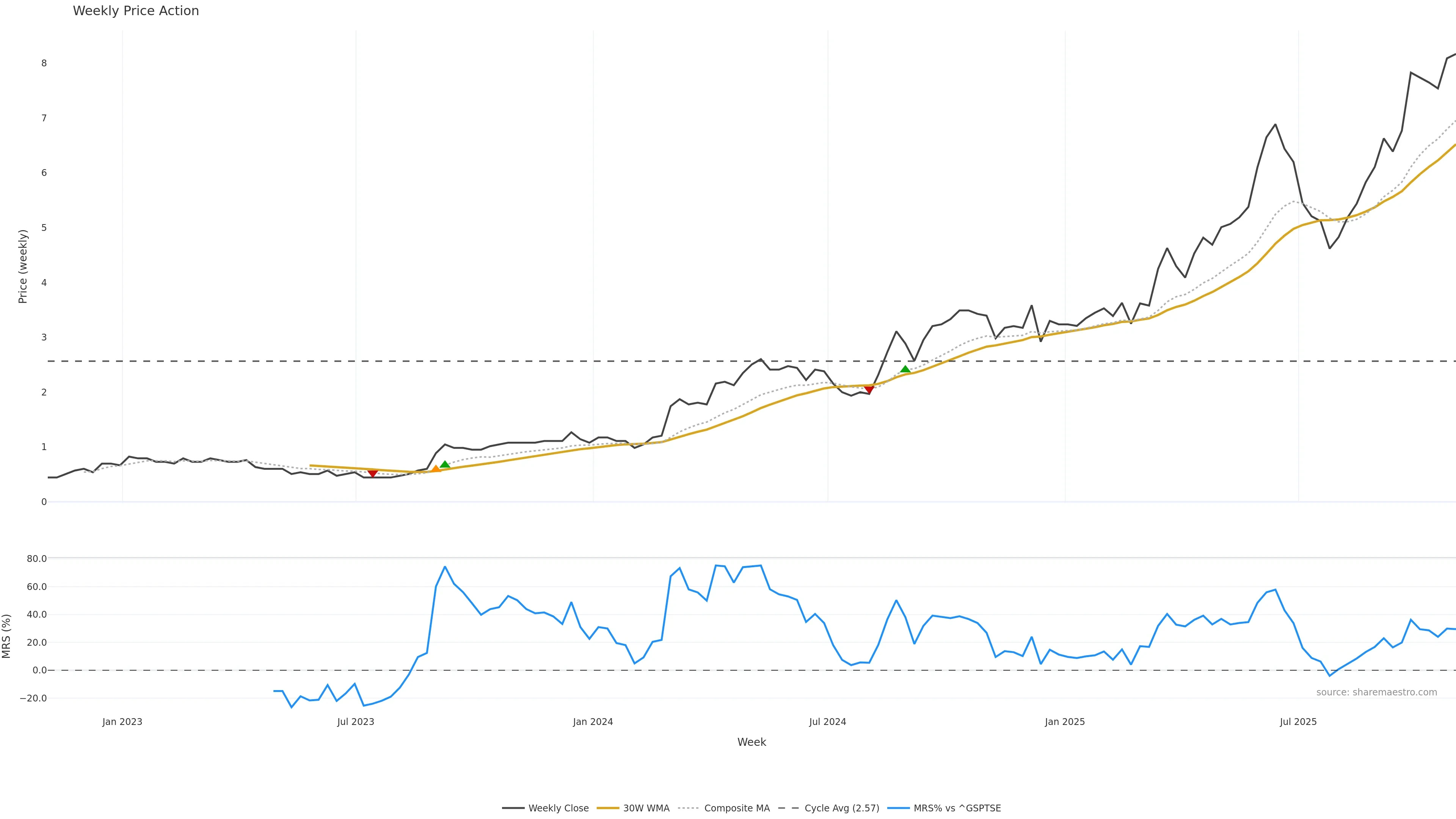Click the gold 30W WMA legend line swatch

(608, 808)
